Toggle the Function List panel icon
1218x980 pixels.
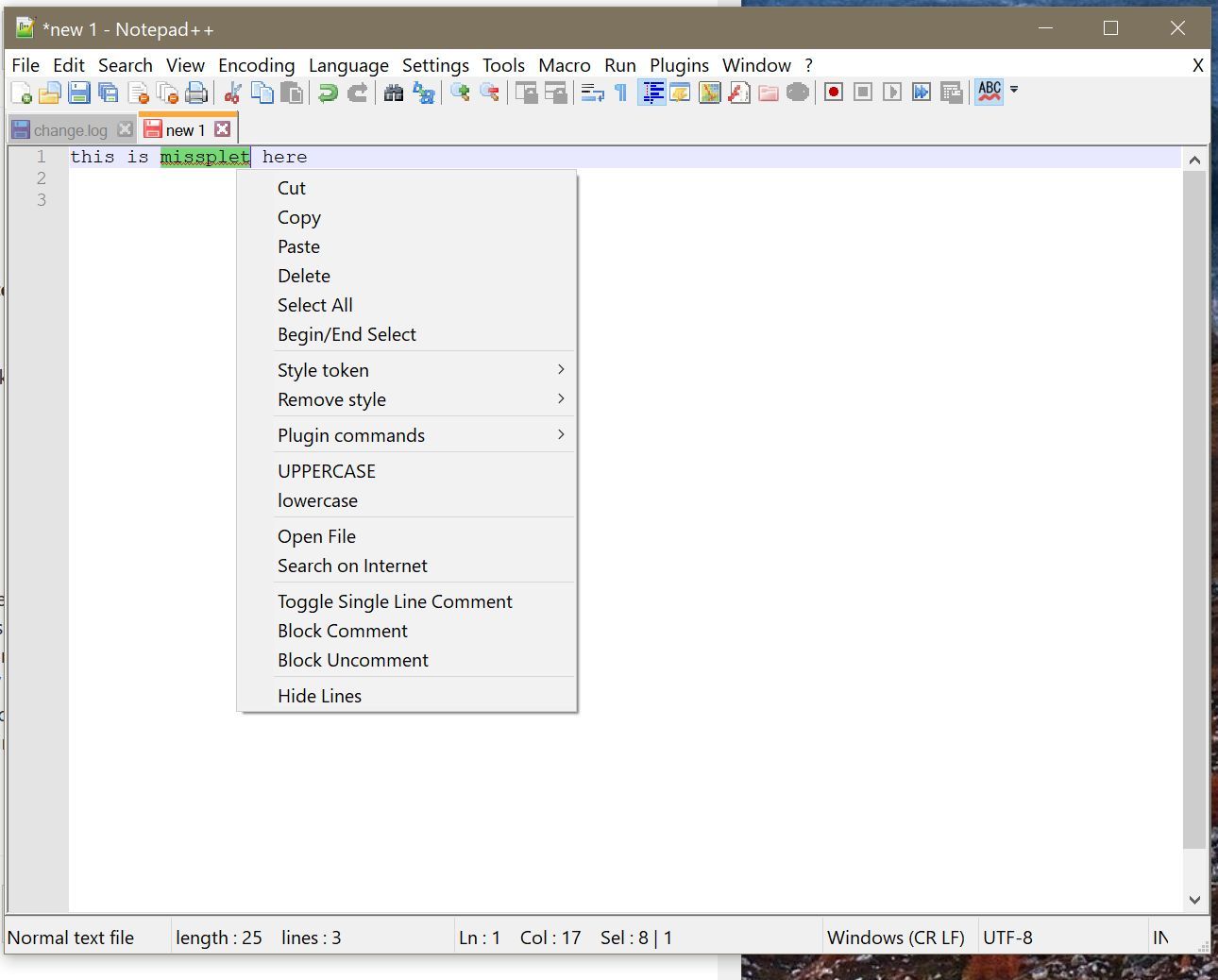(738, 93)
